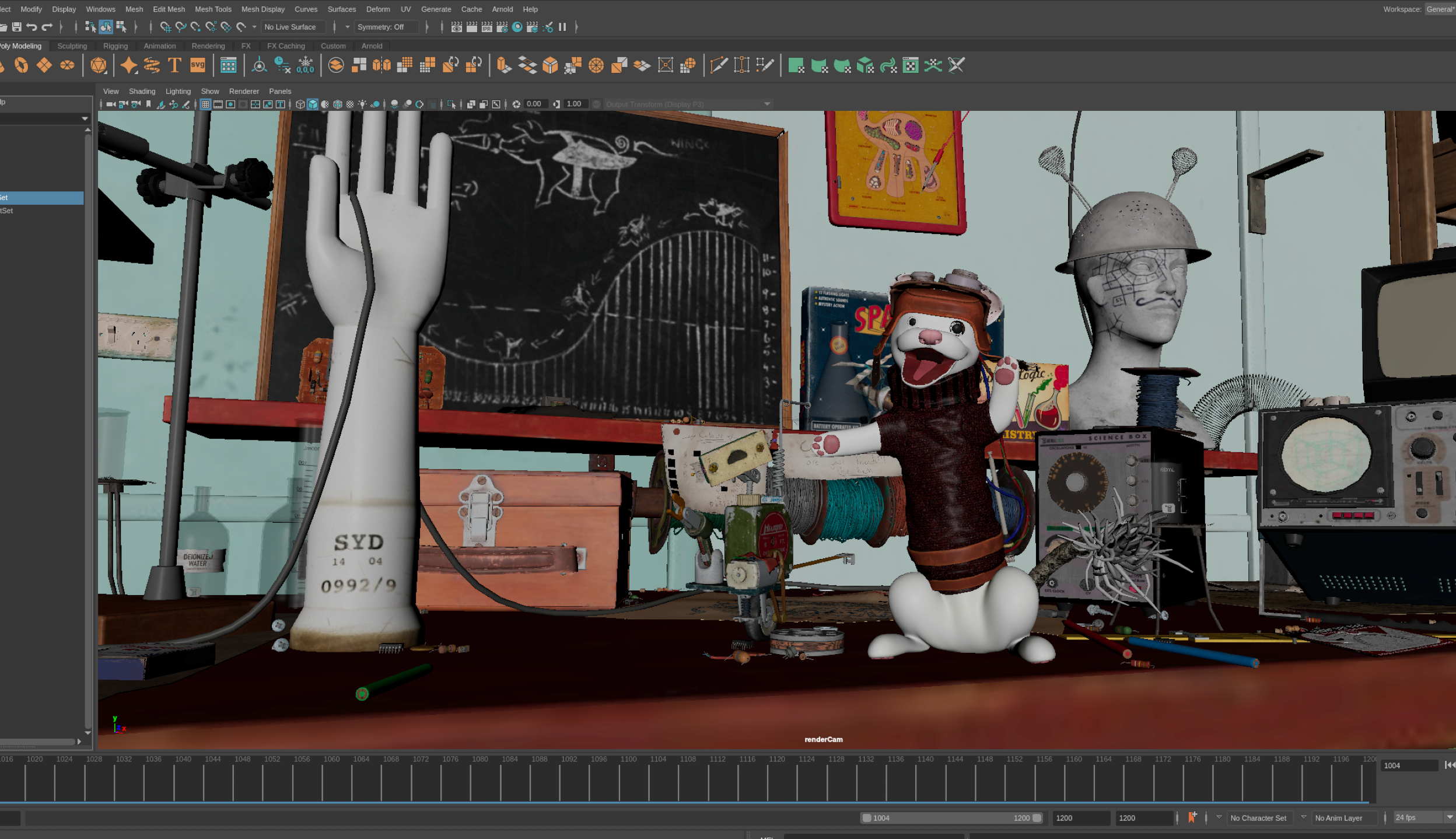Switch to the Rigging shelf tab
1456x839 pixels.
[115, 46]
